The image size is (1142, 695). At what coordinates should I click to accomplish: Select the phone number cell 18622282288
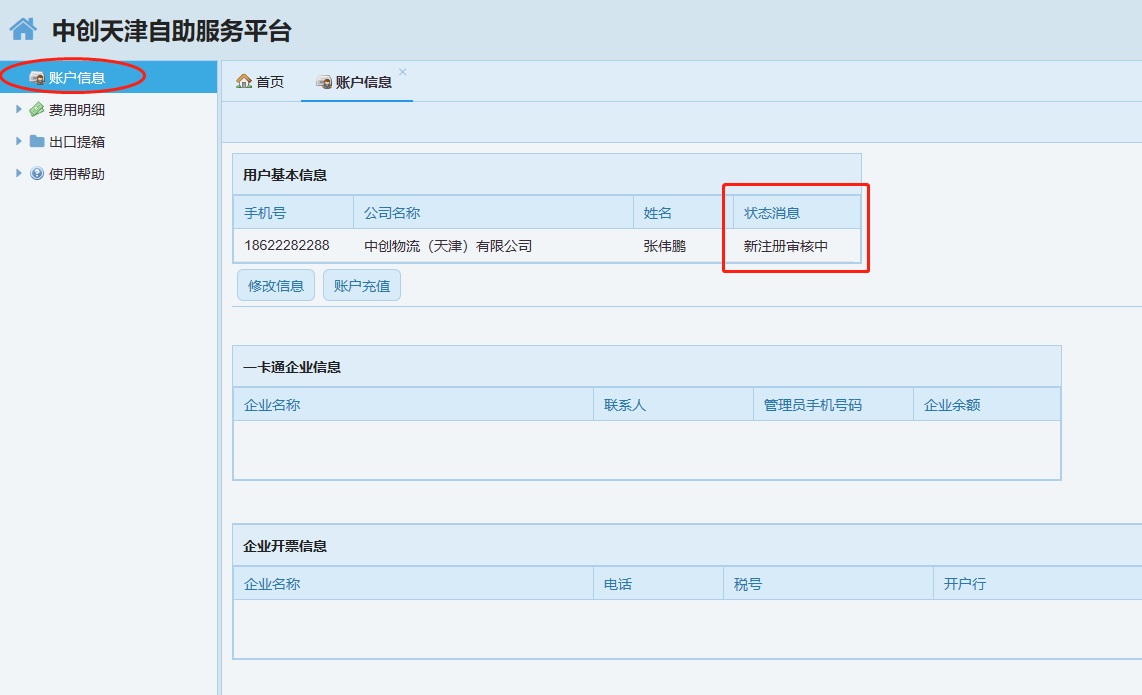click(287, 246)
